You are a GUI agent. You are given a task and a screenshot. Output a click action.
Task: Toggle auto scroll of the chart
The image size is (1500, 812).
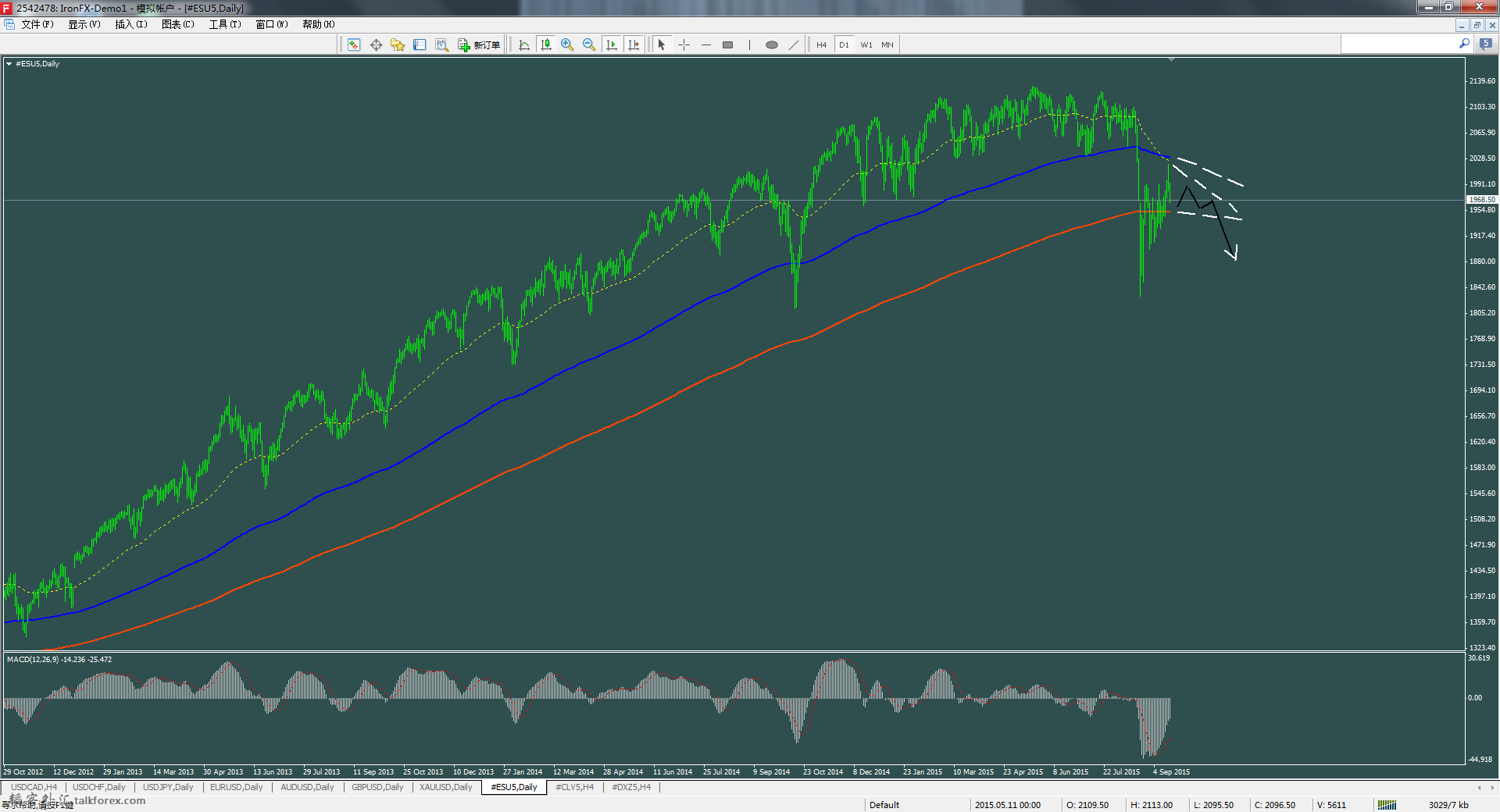pos(612,45)
